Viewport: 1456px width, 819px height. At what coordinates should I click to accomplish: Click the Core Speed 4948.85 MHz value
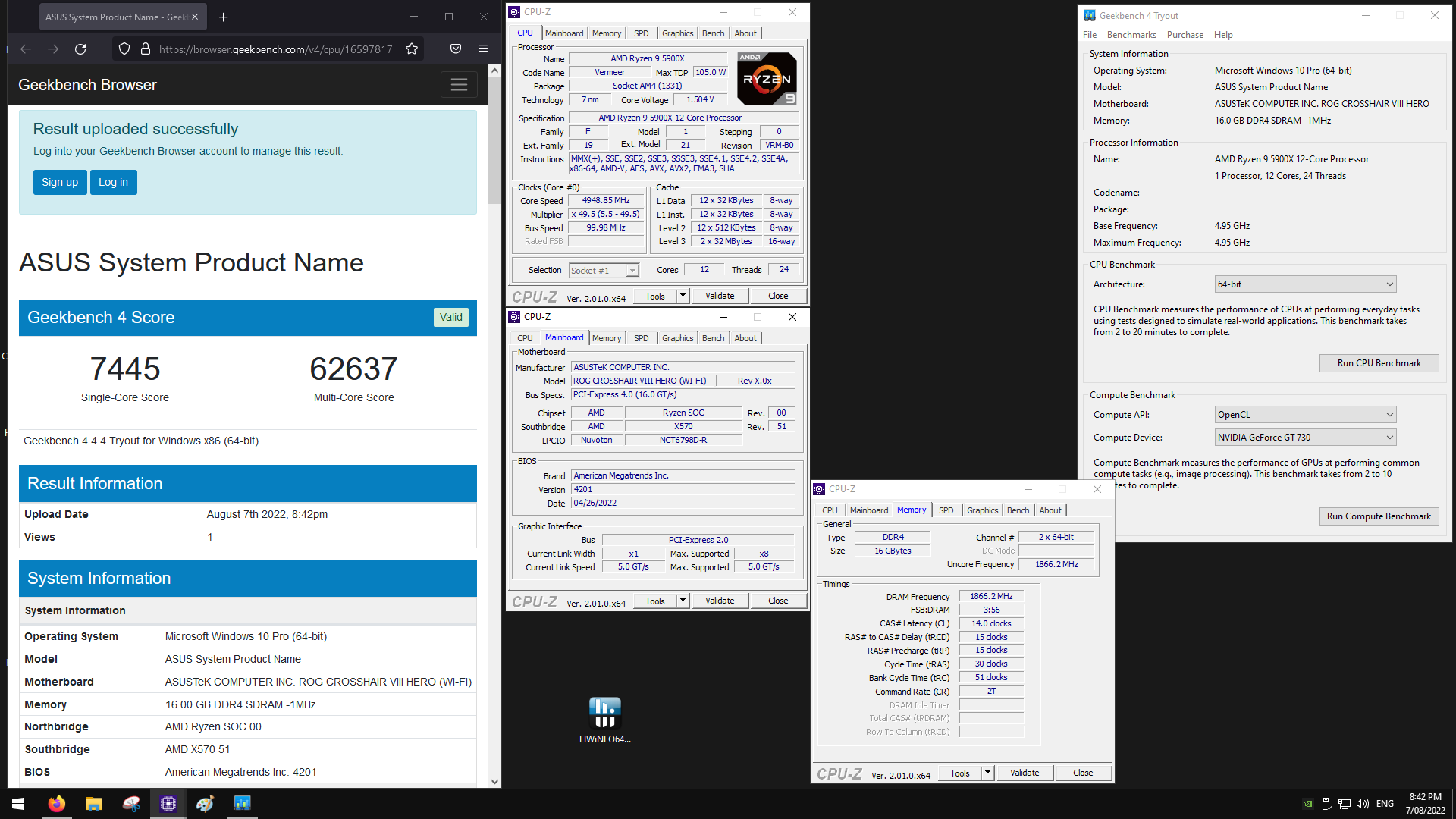[x=606, y=201]
